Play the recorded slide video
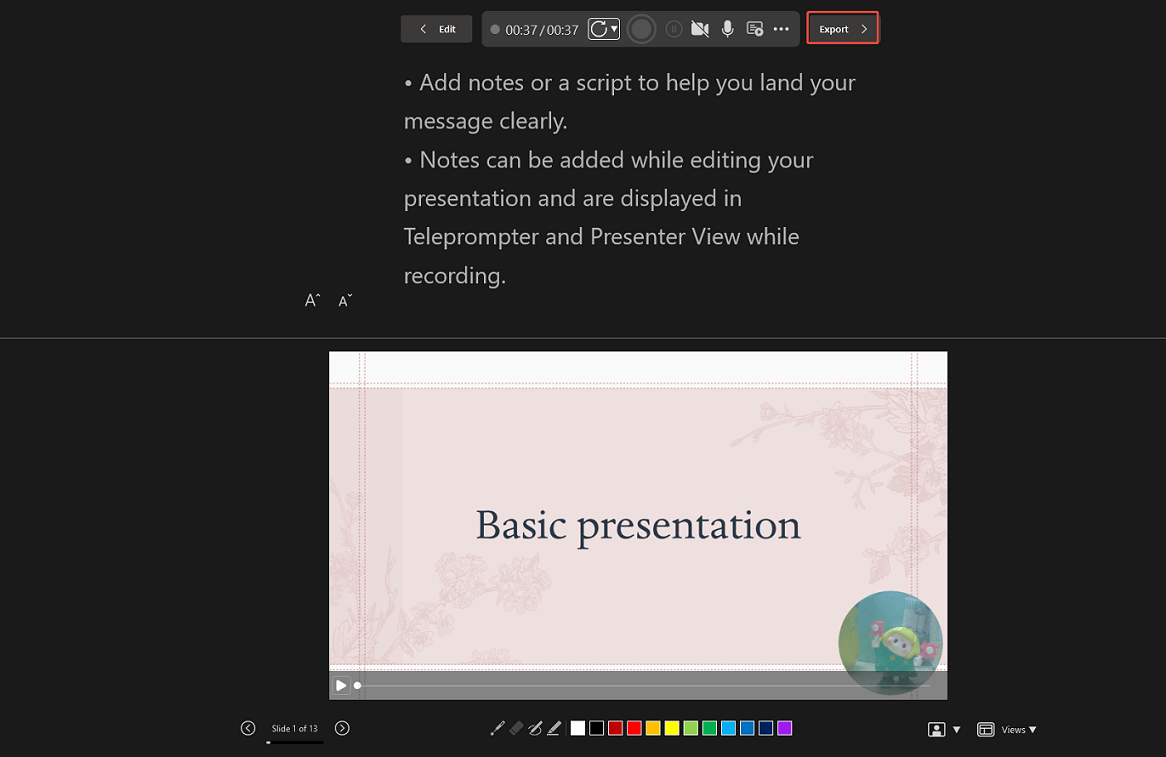This screenshot has width=1166, height=757. pyautogui.click(x=341, y=685)
